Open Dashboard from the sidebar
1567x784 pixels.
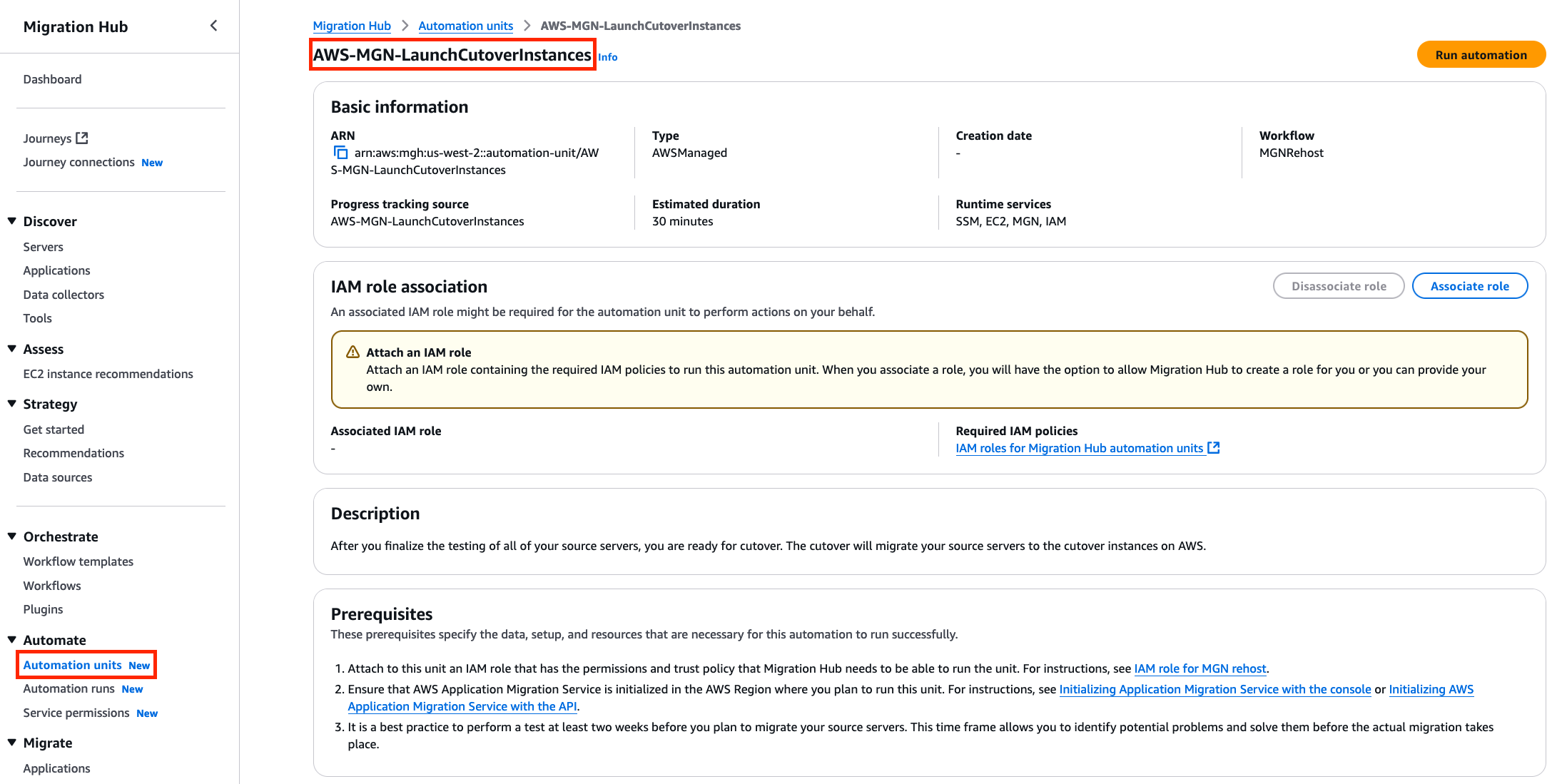coord(52,78)
